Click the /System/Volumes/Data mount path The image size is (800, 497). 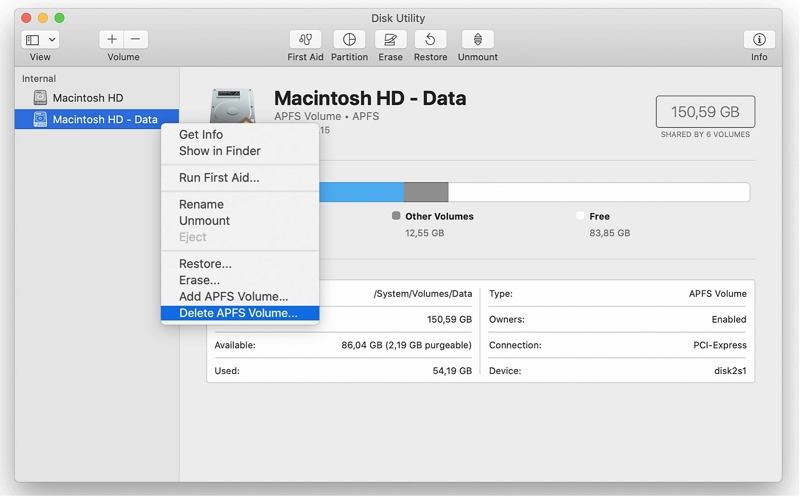[x=423, y=294]
